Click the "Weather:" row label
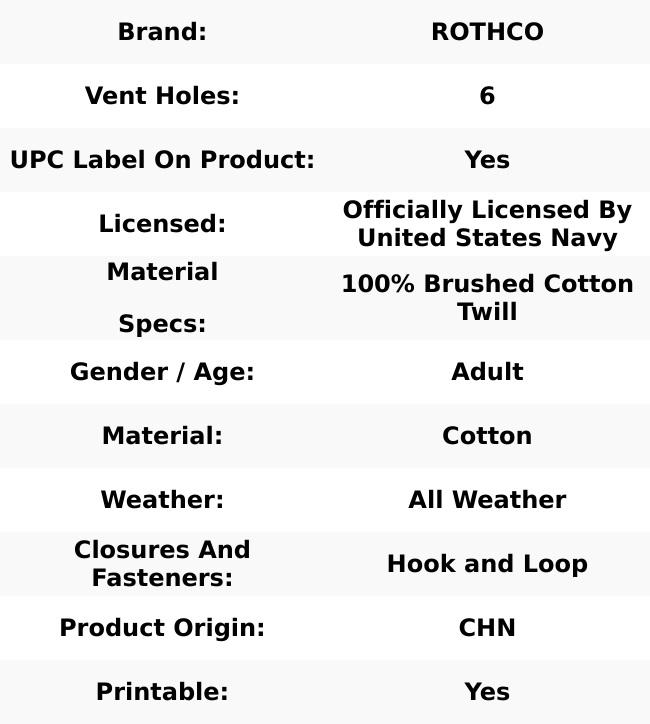The image size is (650, 724). 162,500
